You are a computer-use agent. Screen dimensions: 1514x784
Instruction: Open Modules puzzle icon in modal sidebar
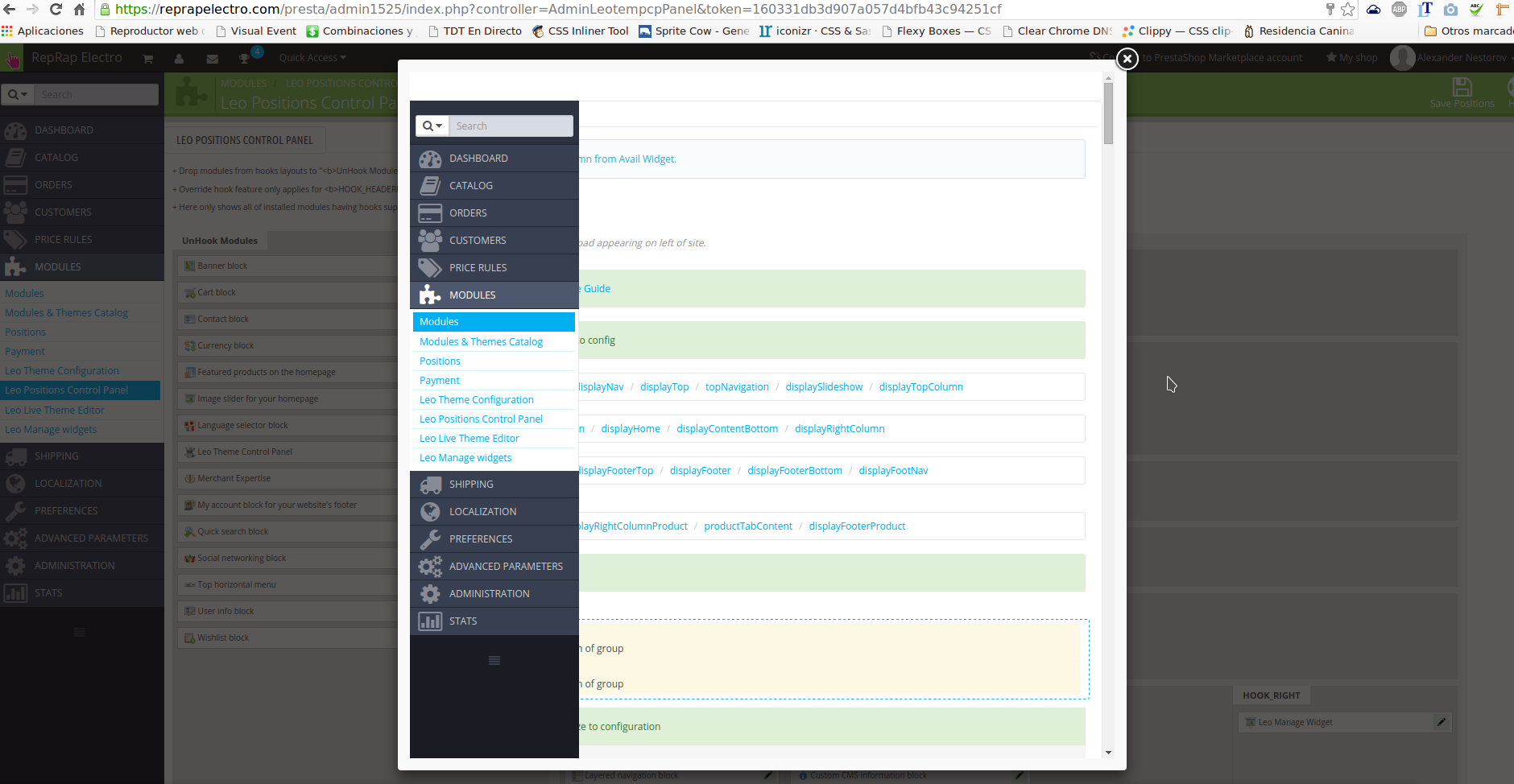(x=430, y=295)
